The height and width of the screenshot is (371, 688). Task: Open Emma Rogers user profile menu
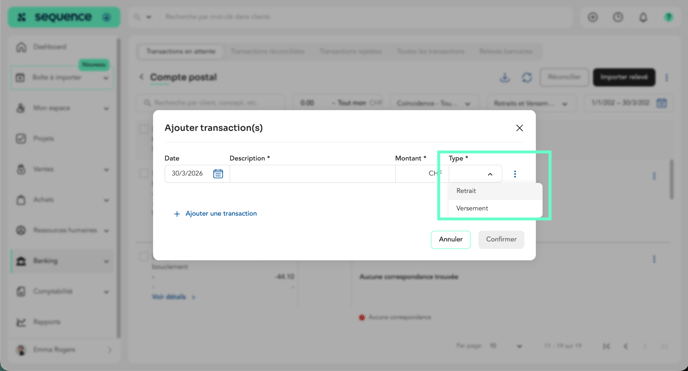click(x=64, y=350)
